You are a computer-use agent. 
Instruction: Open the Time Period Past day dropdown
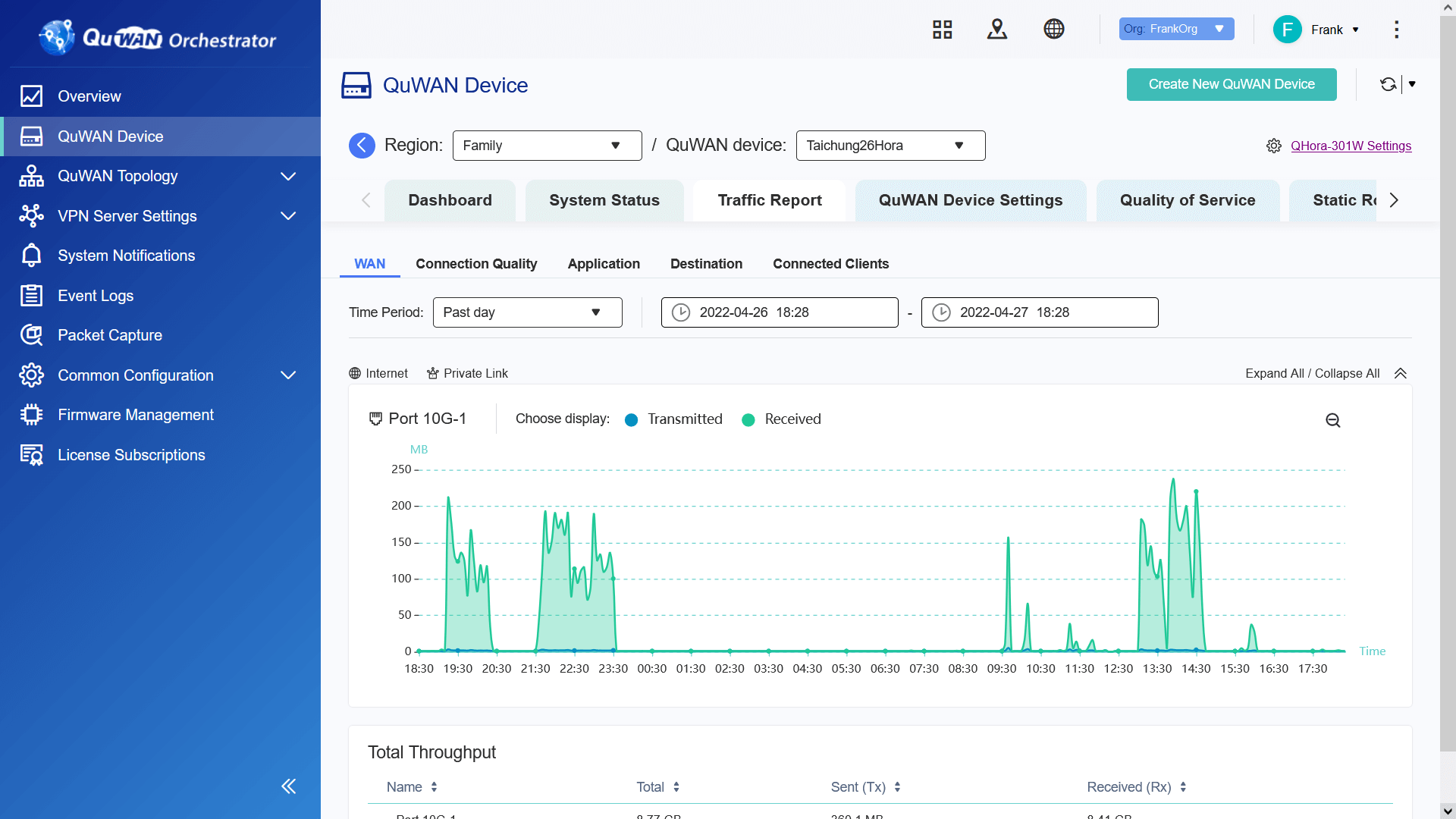click(x=527, y=312)
